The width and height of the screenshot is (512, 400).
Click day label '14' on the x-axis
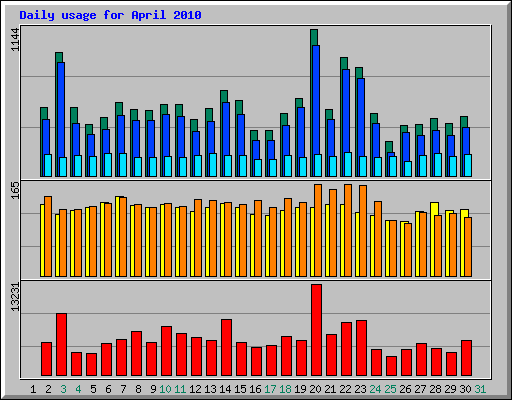(x=225, y=389)
